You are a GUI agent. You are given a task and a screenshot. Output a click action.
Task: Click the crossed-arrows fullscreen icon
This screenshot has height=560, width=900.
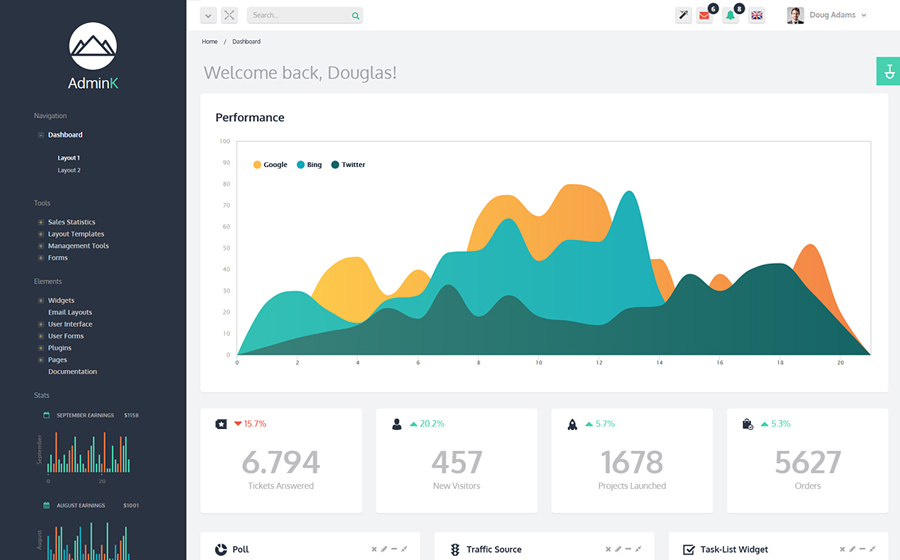(229, 16)
